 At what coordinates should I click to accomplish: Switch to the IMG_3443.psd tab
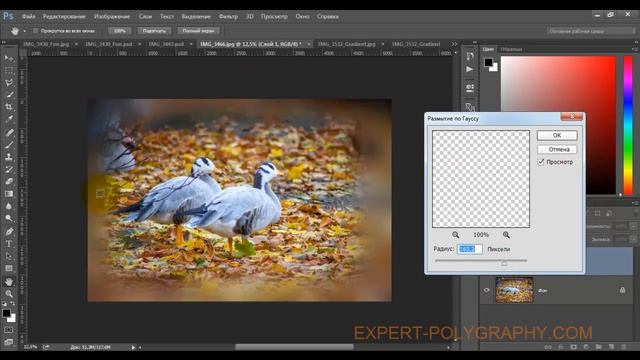(167, 44)
